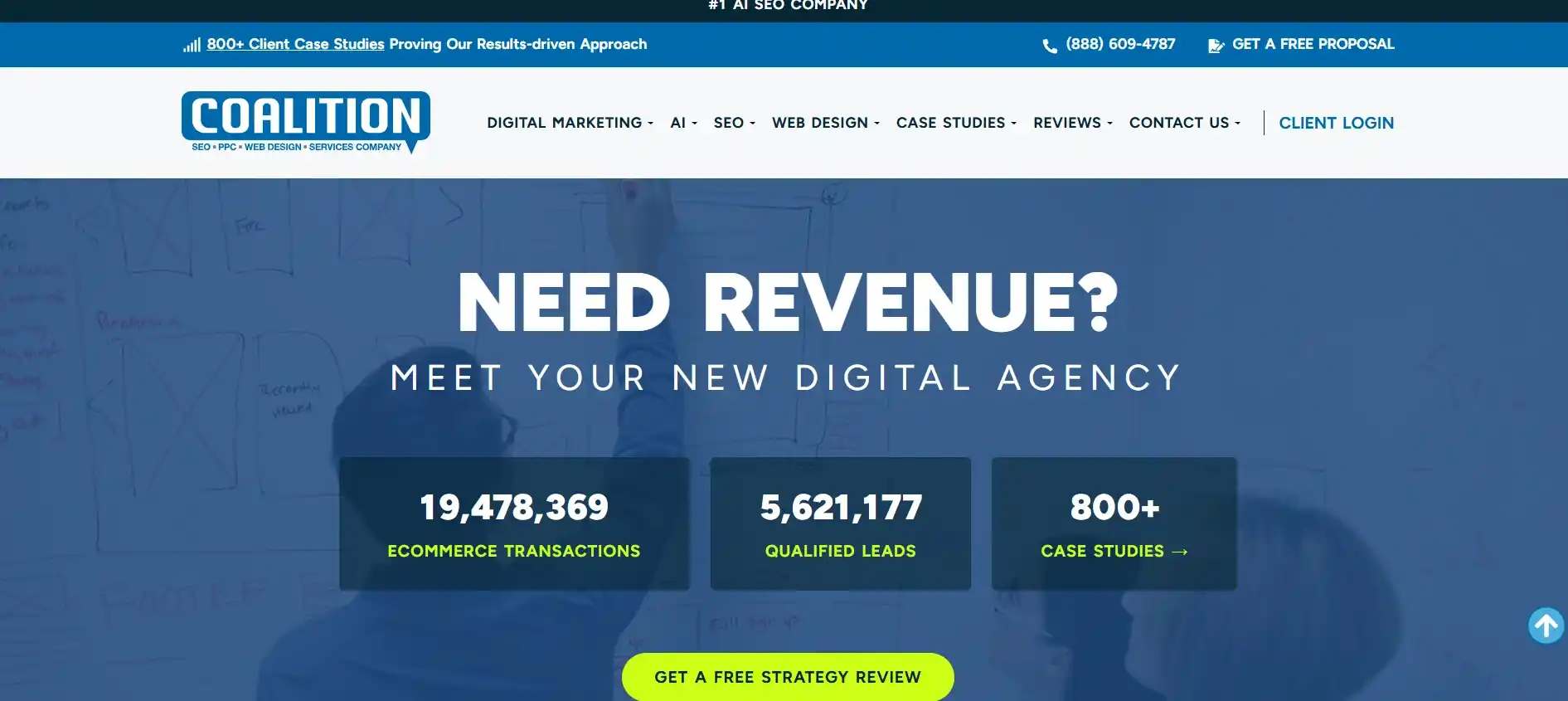Click the 19,478,369 Ecommerce Transactions card
1568x701 pixels.
(x=514, y=523)
